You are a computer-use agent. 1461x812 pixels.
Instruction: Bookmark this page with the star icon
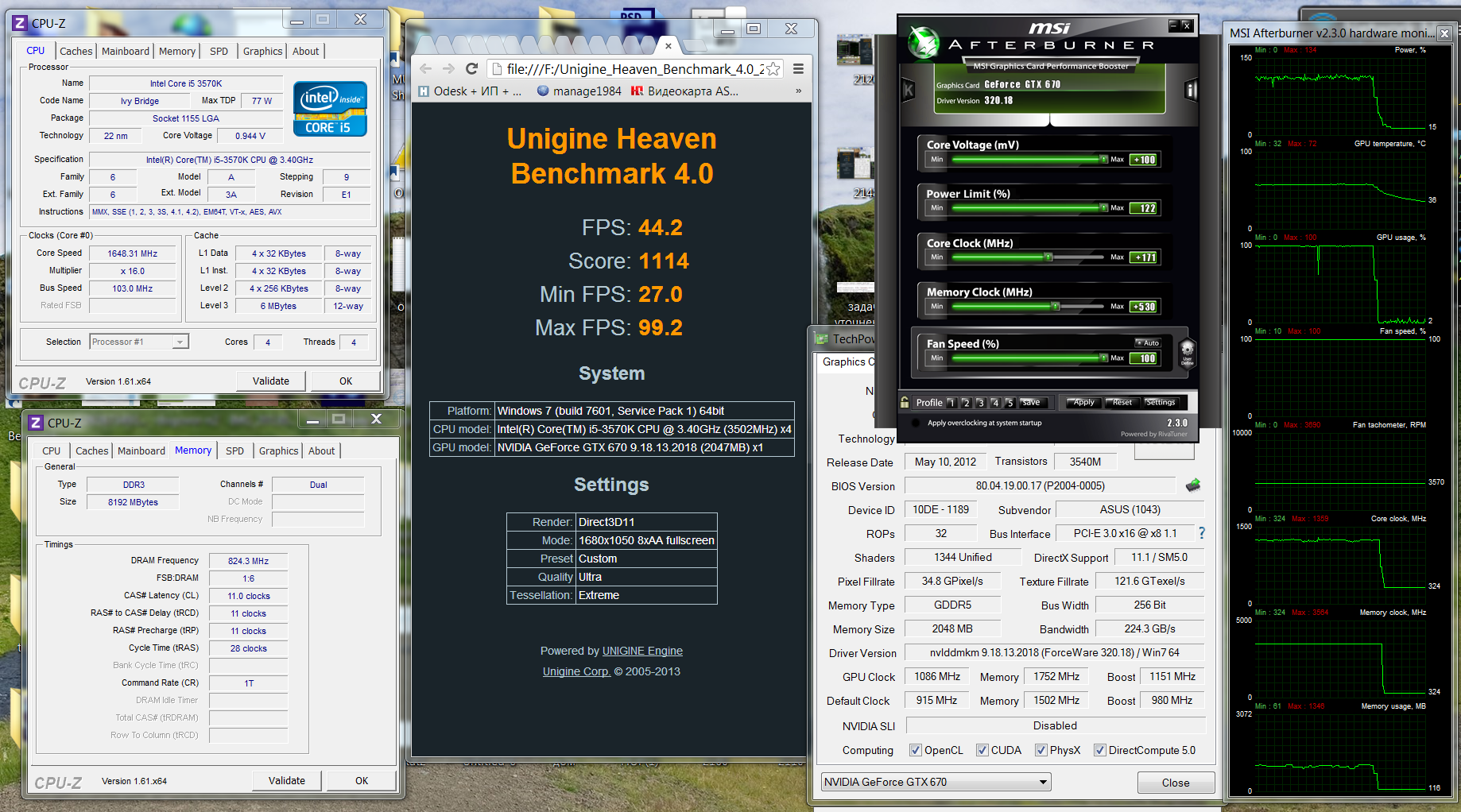(773, 69)
